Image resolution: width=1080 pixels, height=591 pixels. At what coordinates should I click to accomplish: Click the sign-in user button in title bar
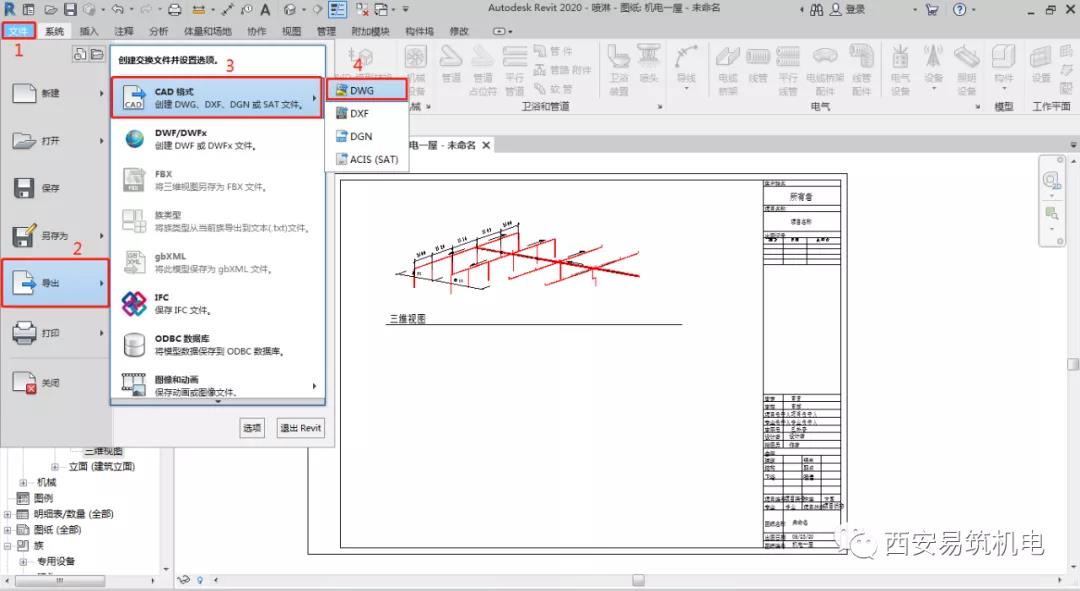point(848,10)
